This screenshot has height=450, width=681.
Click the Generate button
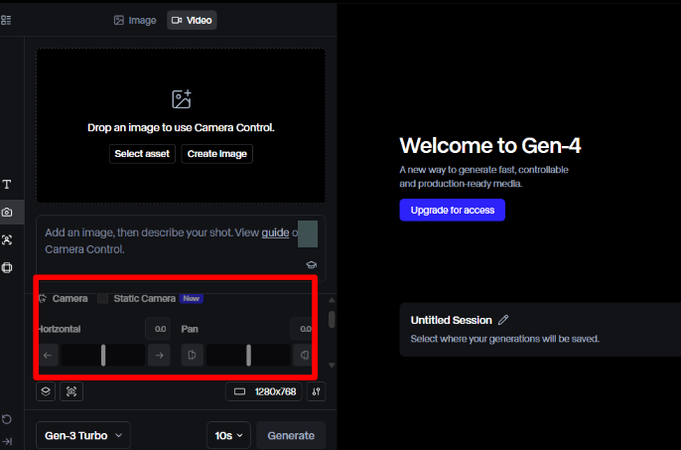pos(291,435)
